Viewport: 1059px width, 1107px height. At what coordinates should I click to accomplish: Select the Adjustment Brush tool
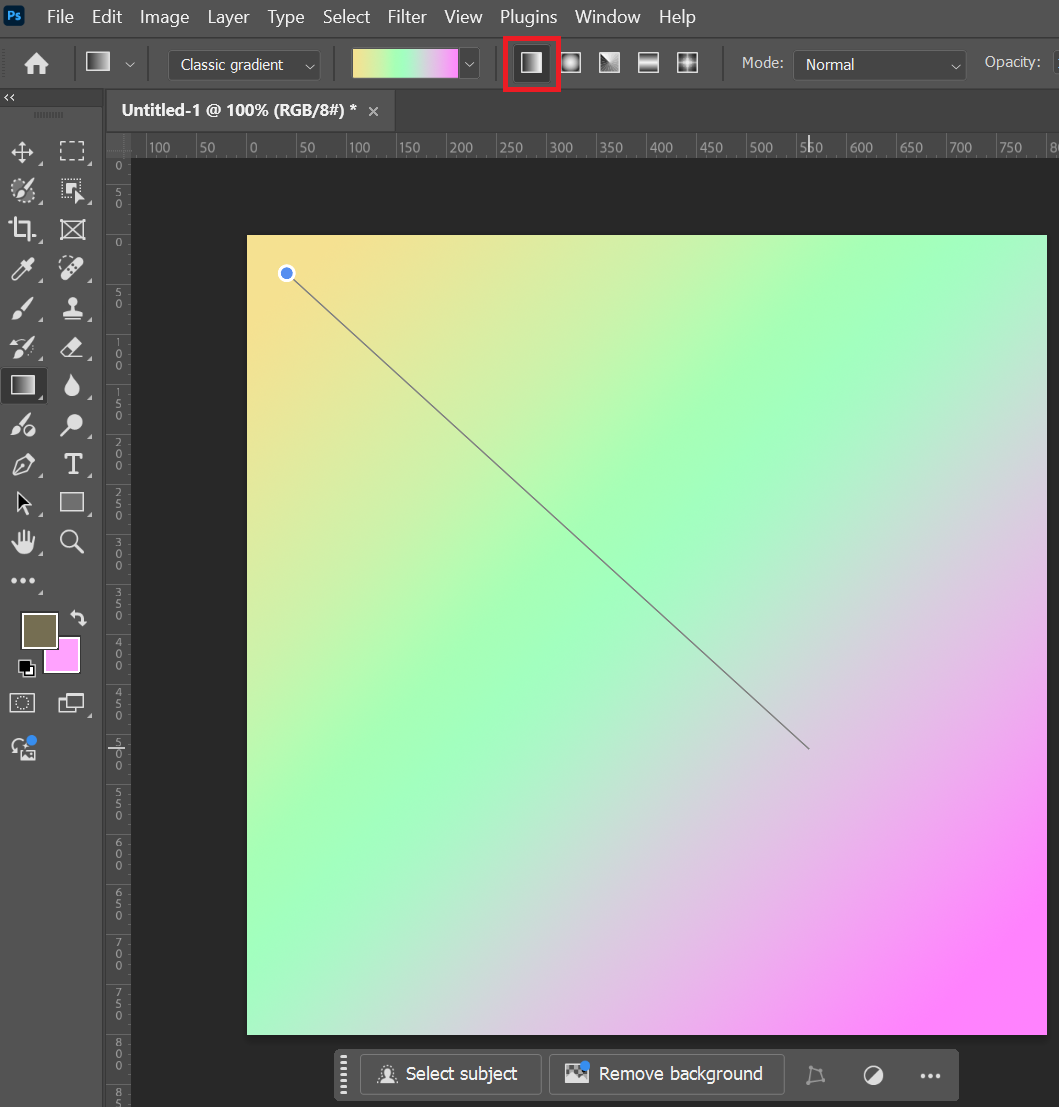[x=23, y=425]
